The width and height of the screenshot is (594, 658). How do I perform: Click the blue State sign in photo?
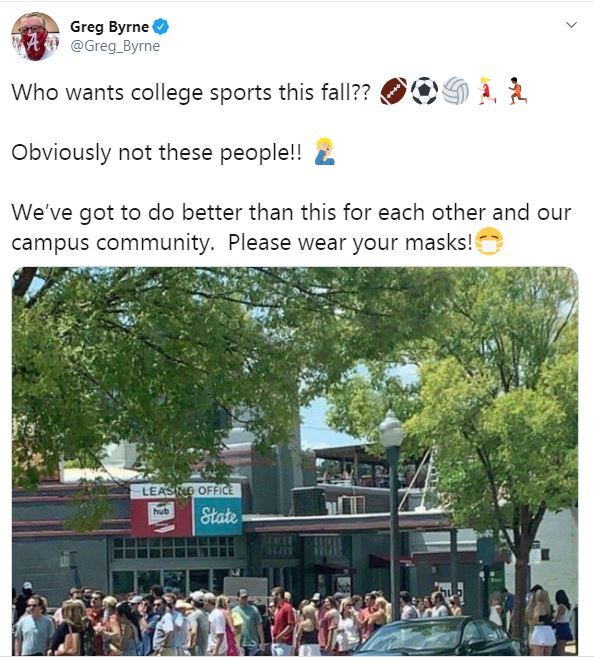(x=218, y=516)
